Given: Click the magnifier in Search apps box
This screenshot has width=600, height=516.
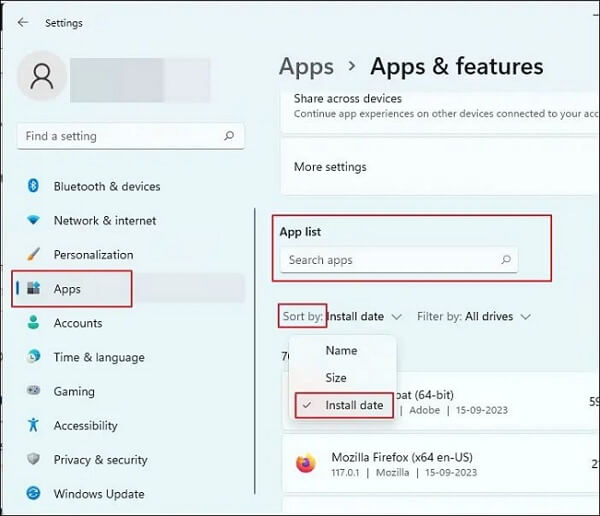Looking at the screenshot, I should point(506,260).
